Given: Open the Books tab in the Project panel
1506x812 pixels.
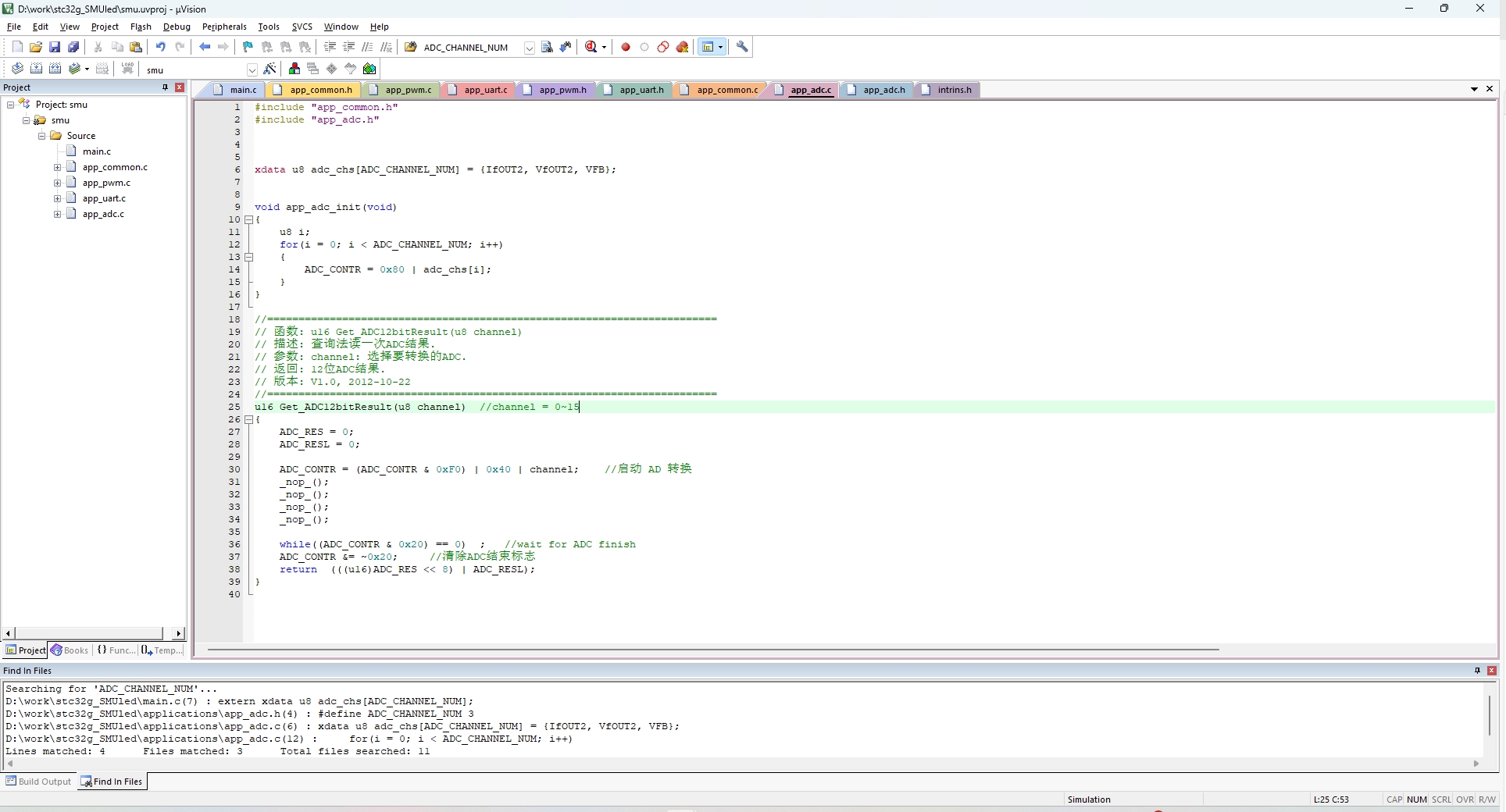Looking at the screenshot, I should (x=70, y=650).
